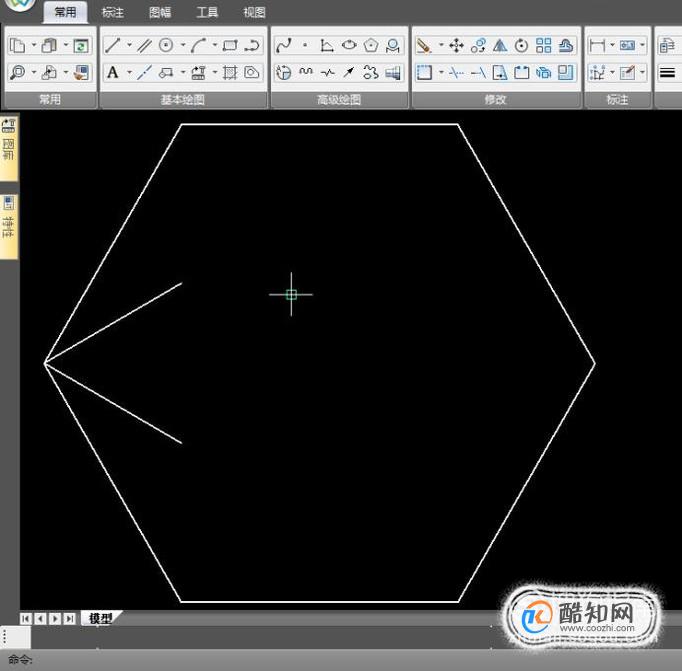Go to first layout tab button
The height and width of the screenshot is (671, 682).
[x=26, y=618]
